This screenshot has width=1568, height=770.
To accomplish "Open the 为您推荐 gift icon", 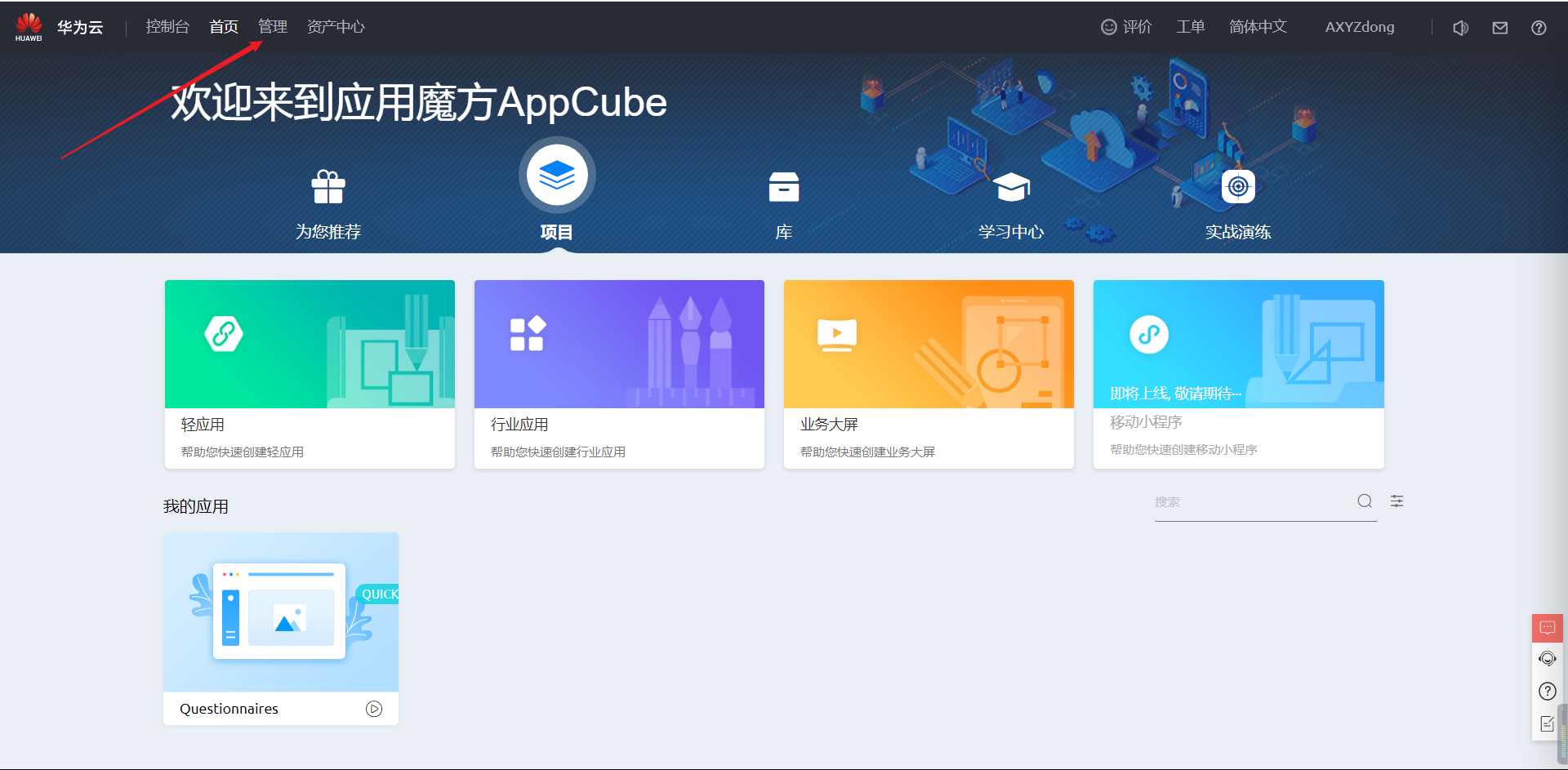I will tap(328, 187).
